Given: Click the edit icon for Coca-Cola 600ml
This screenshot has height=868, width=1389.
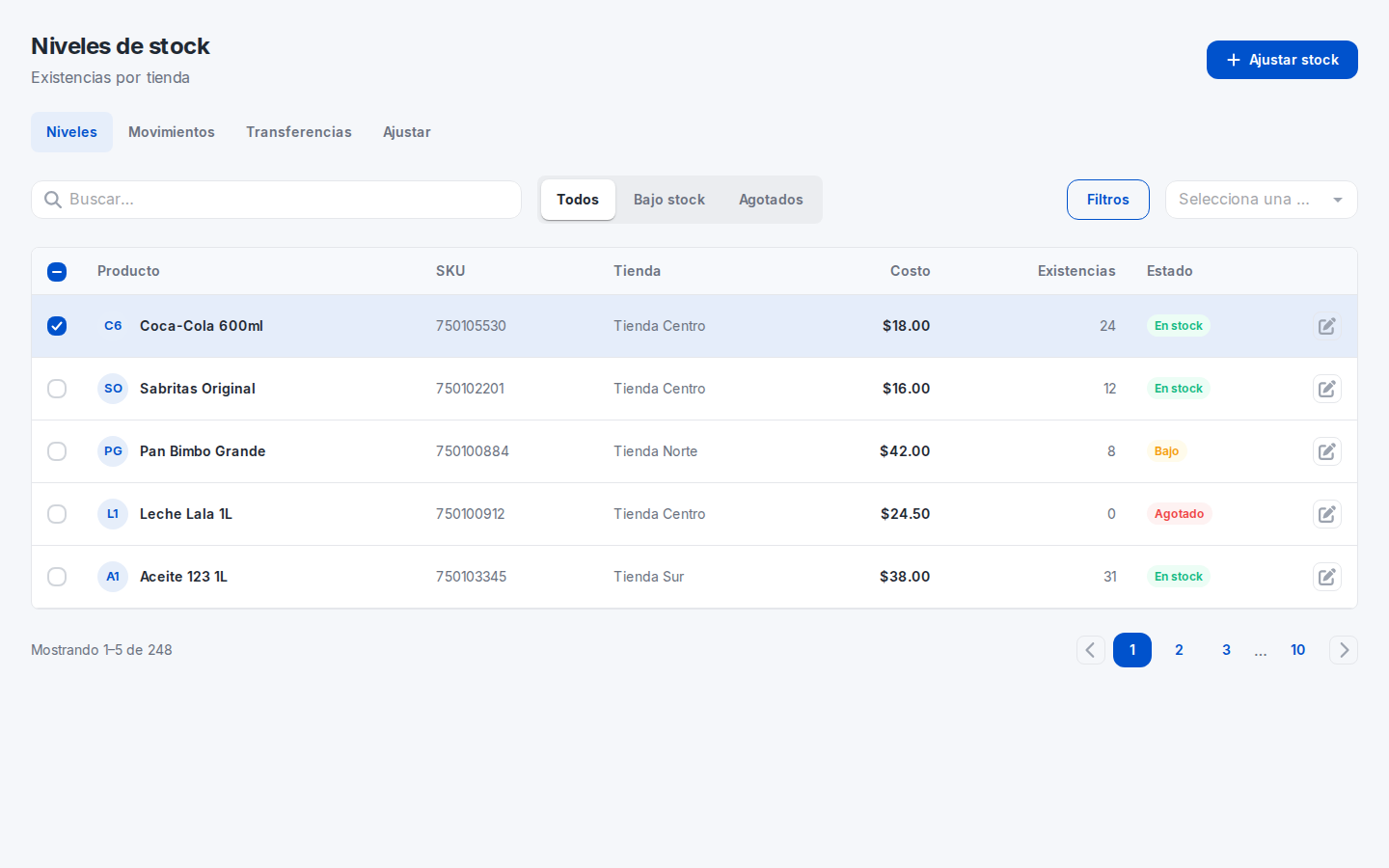Looking at the screenshot, I should (1327, 326).
